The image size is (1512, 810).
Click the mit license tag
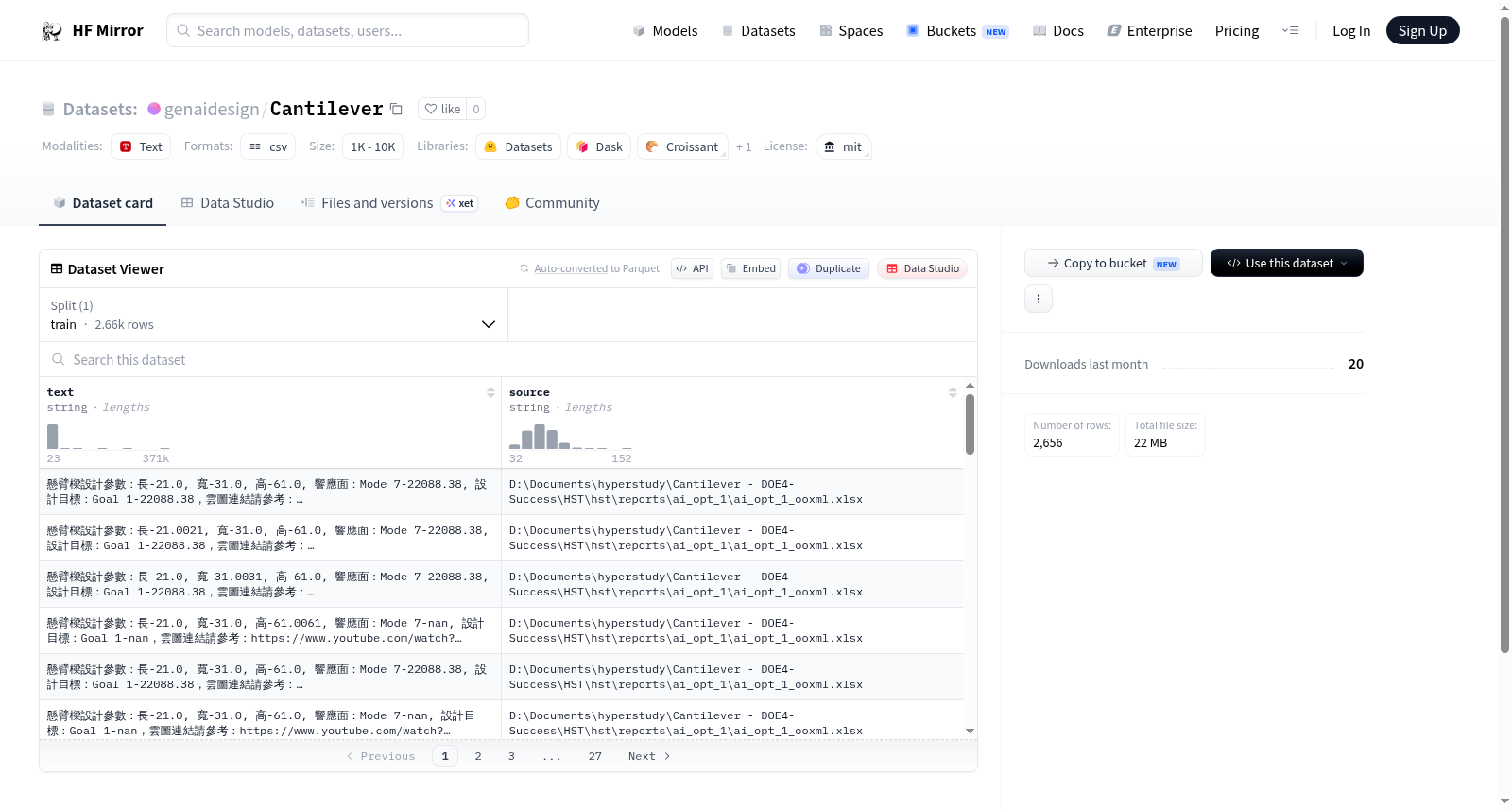pyautogui.click(x=843, y=146)
